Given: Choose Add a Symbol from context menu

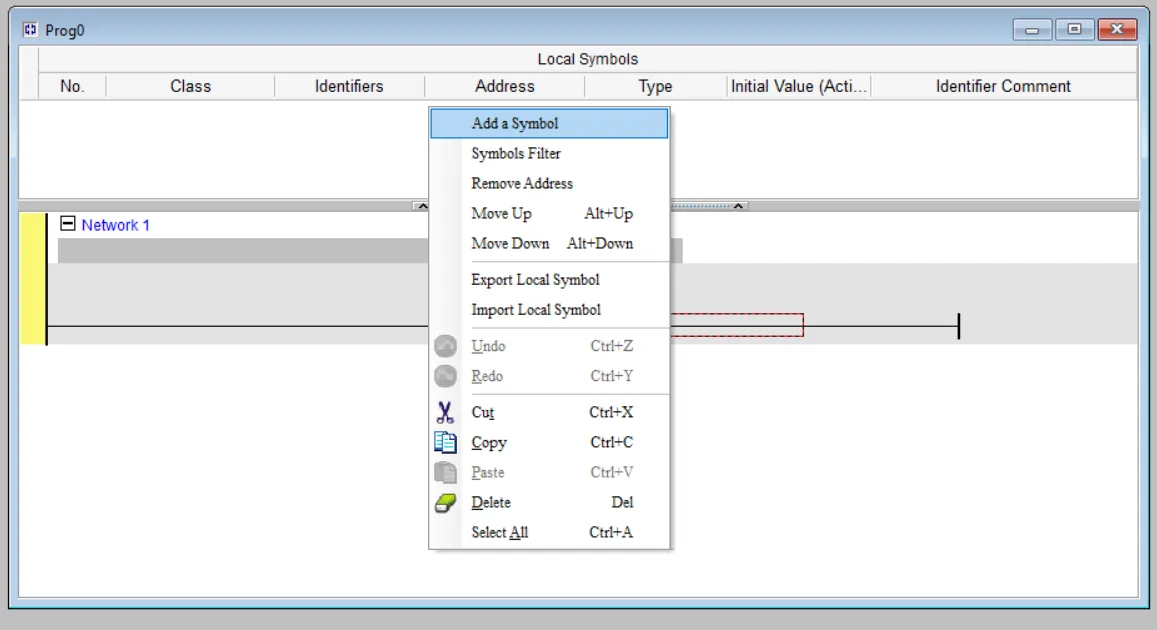Looking at the screenshot, I should click(549, 123).
